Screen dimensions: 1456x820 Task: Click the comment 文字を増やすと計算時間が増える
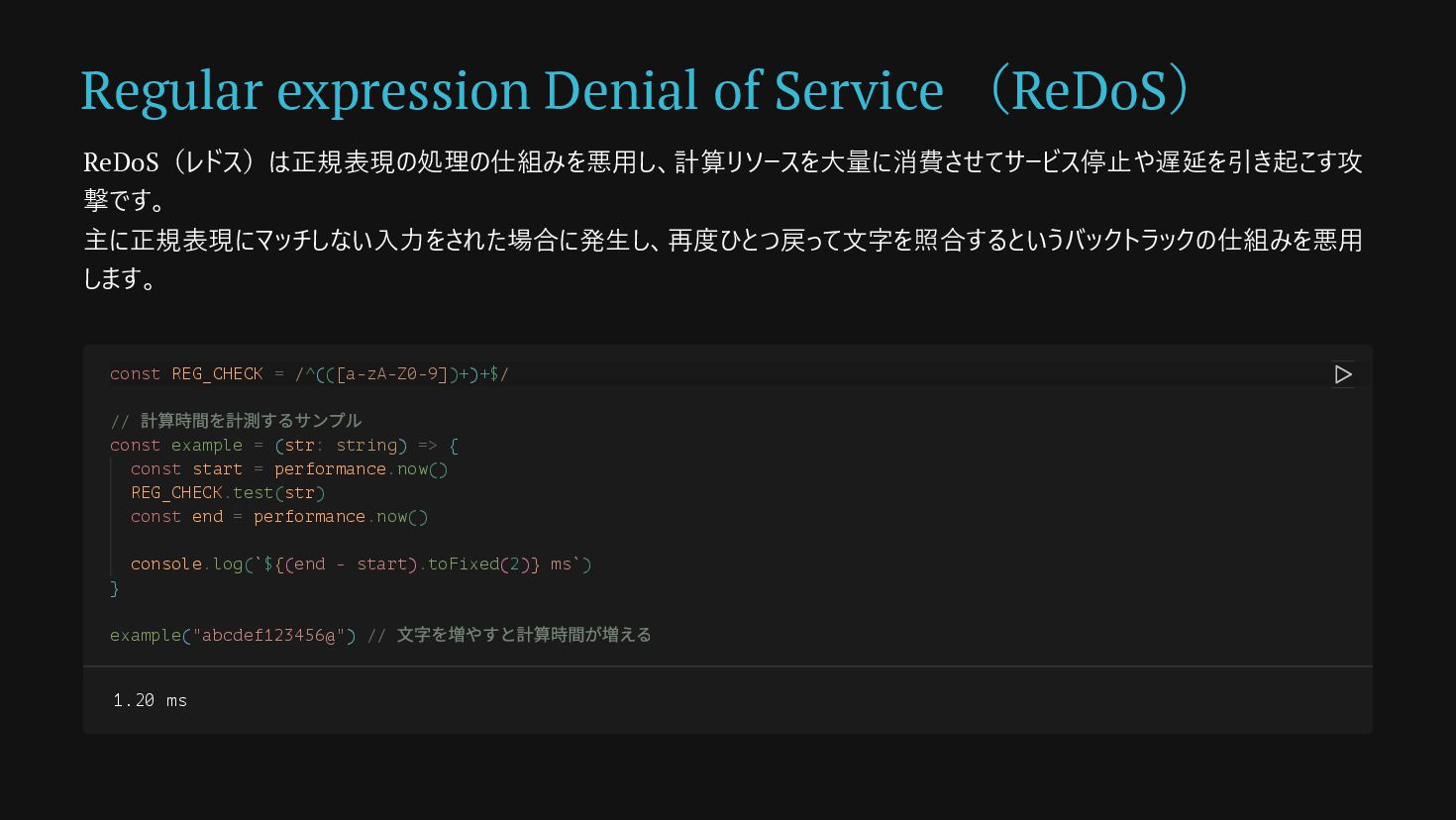(x=523, y=635)
